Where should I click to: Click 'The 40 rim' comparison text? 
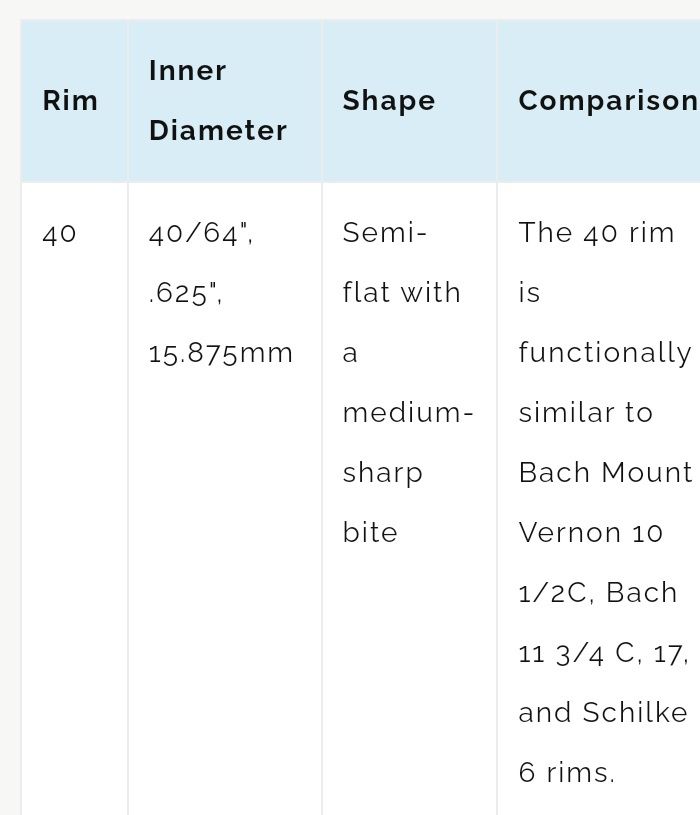(596, 232)
